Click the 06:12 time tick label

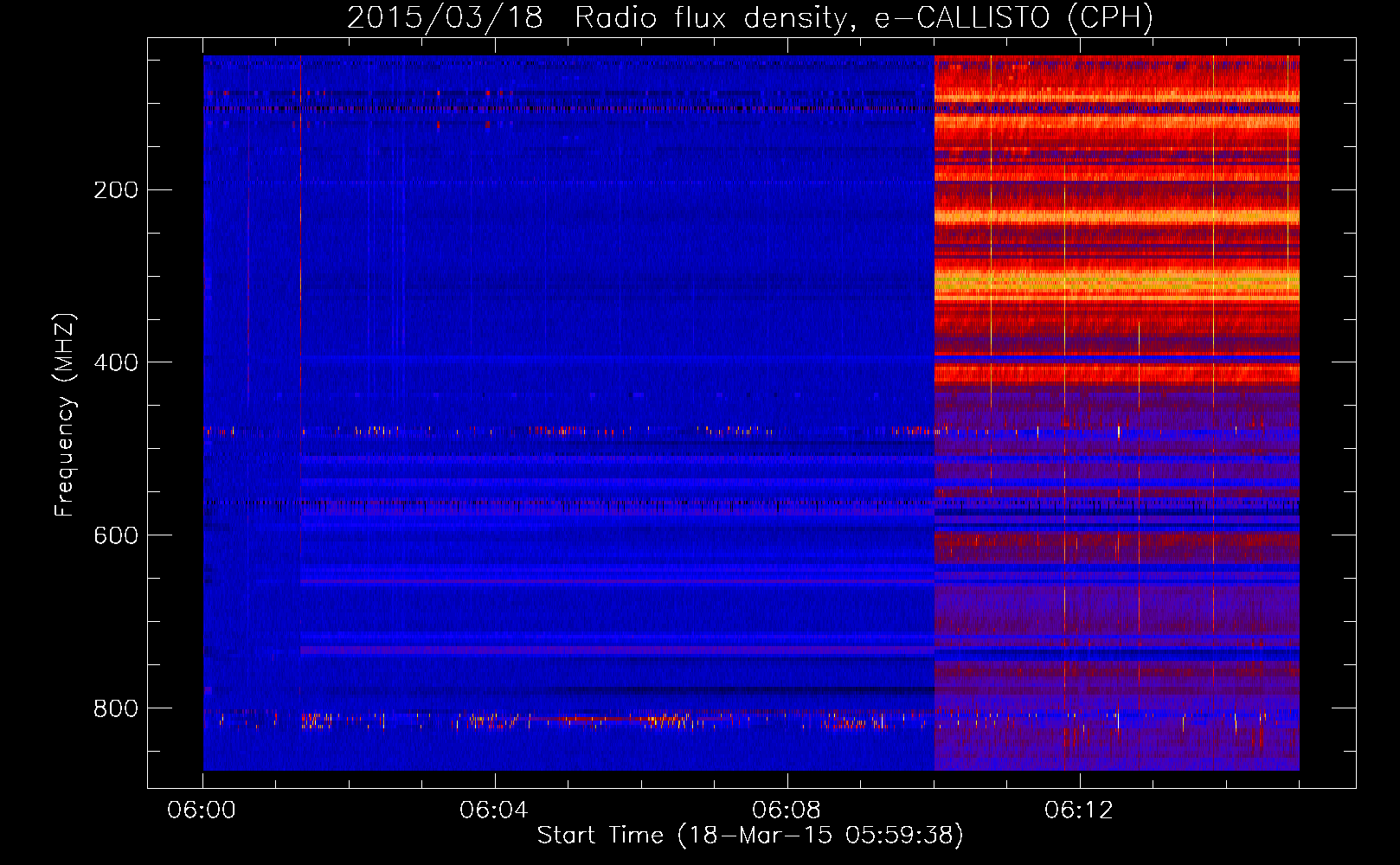pos(1079,811)
